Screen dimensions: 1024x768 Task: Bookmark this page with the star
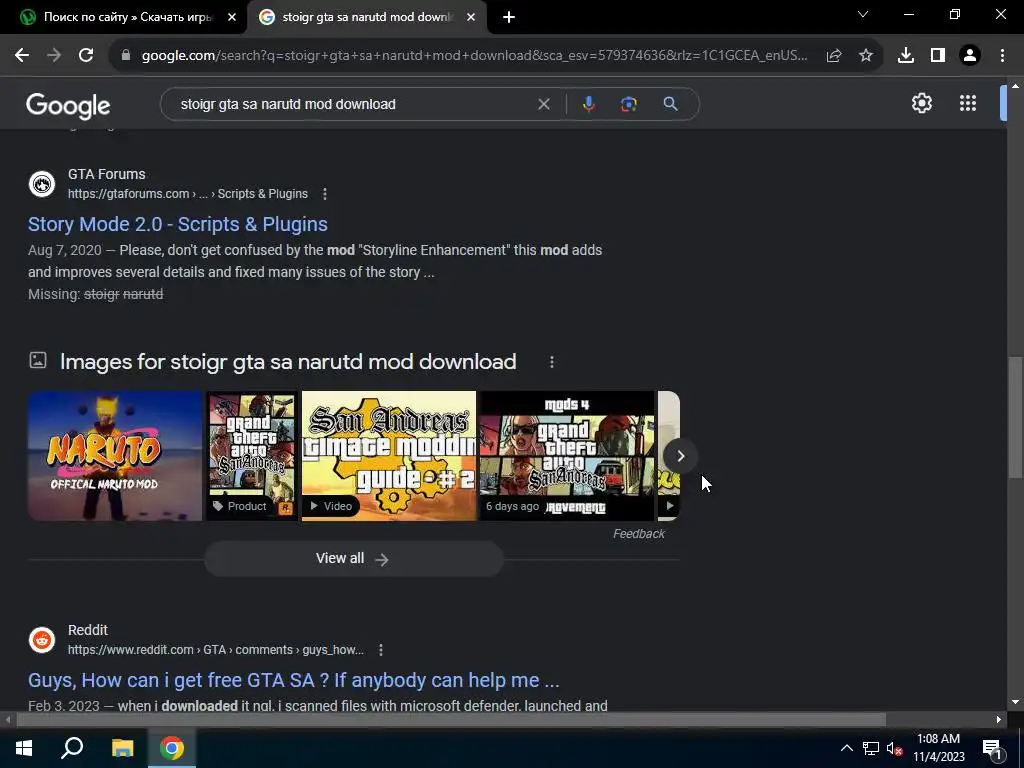[x=866, y=56]
